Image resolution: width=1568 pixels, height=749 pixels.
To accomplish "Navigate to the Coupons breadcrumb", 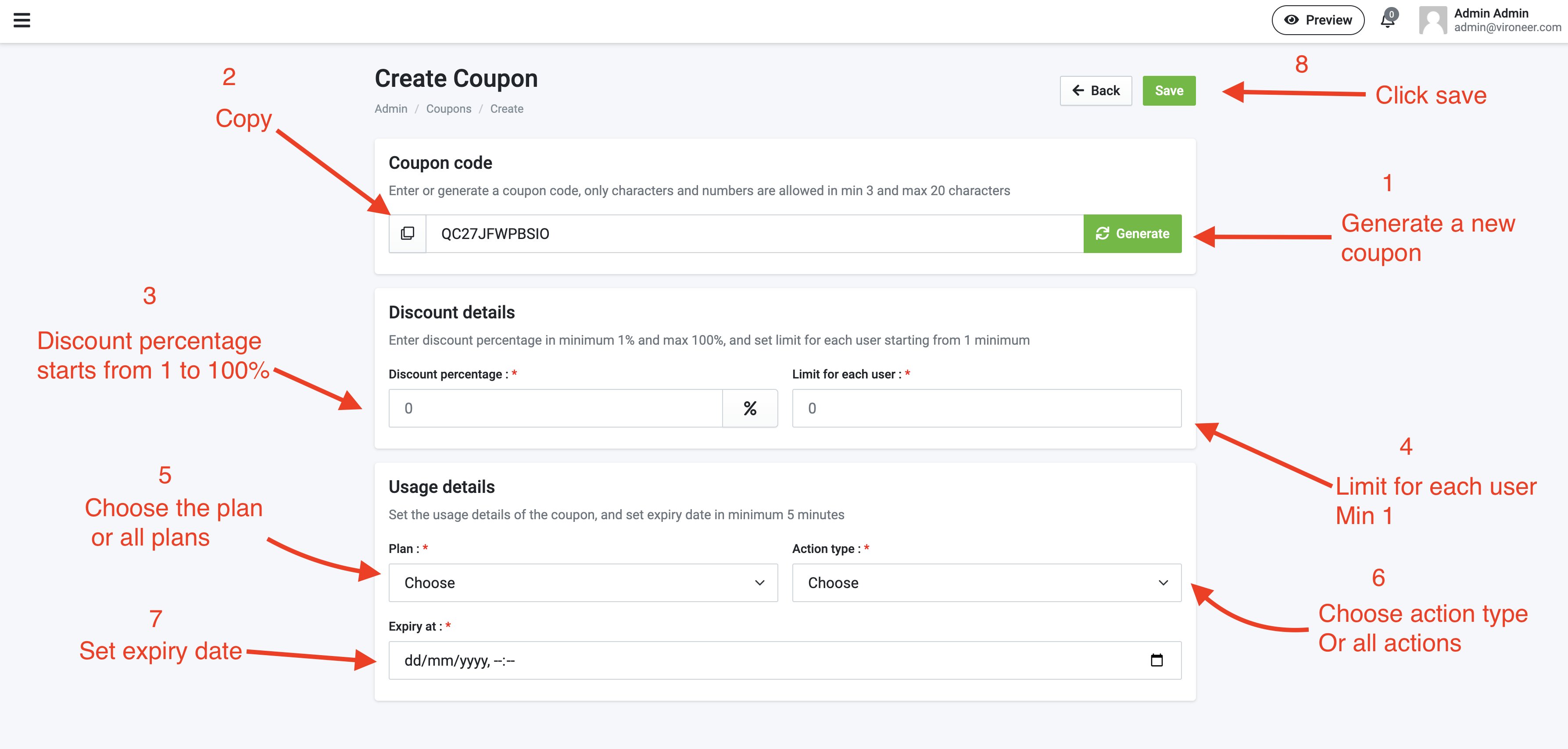I will (x=449, y=109).
